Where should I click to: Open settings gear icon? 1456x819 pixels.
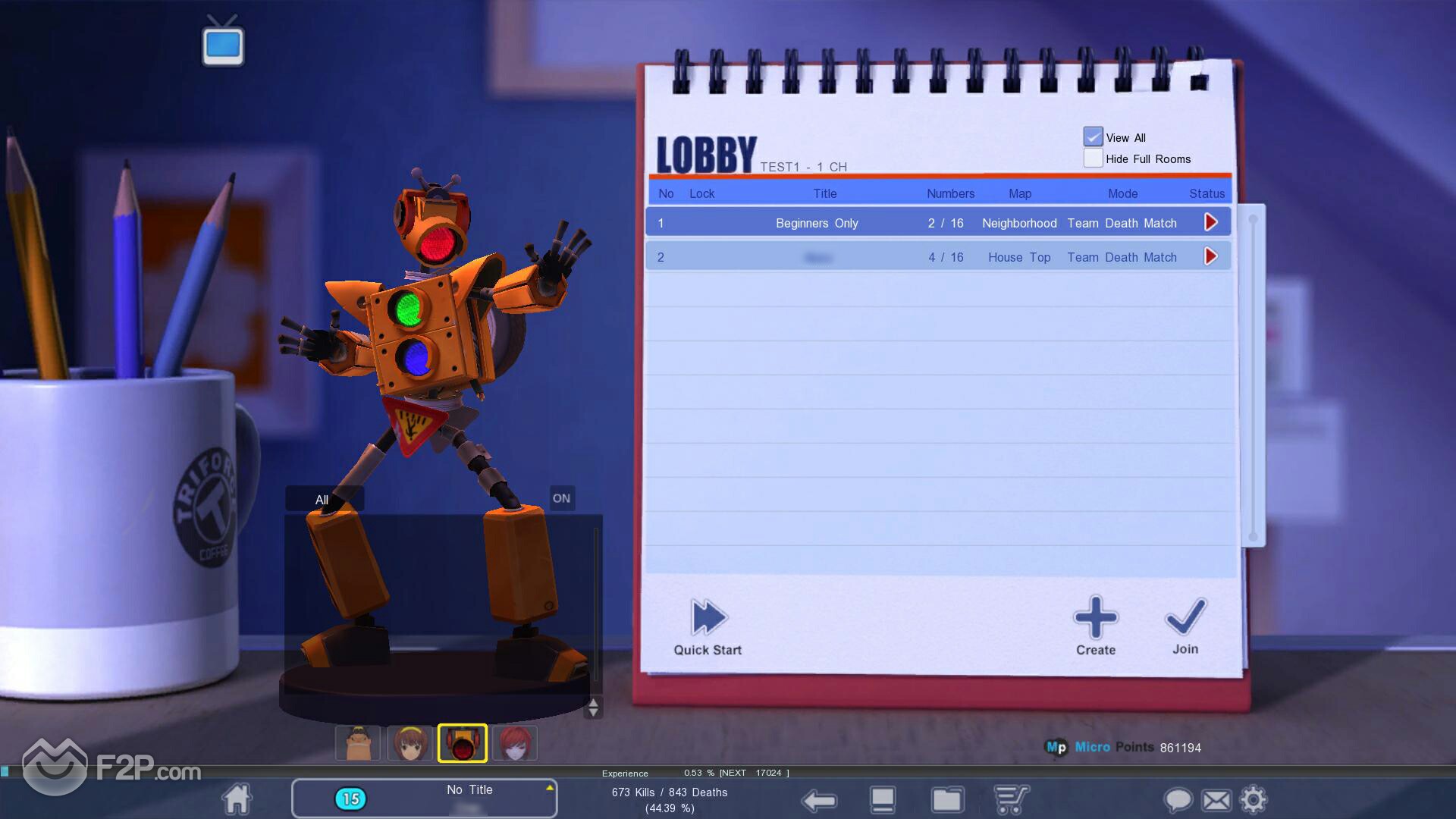(x=1253, y=799)
